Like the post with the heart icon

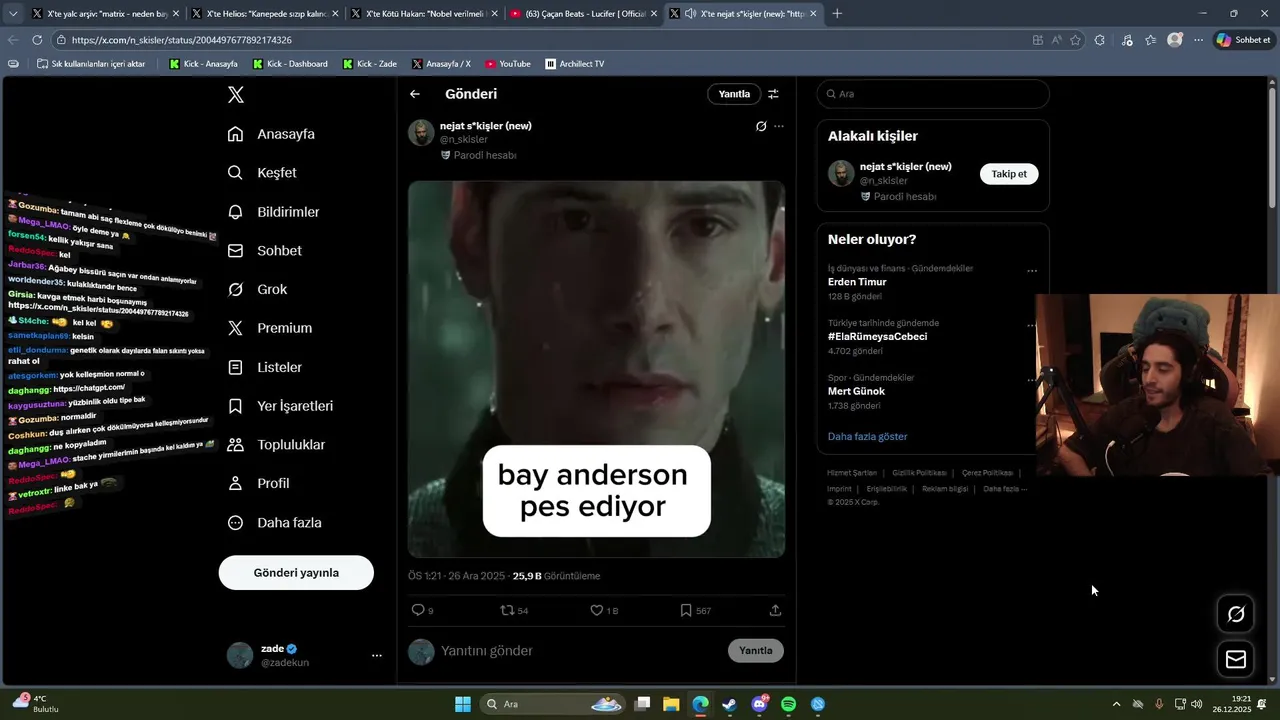pyautogui.click(x=604, y=610)
